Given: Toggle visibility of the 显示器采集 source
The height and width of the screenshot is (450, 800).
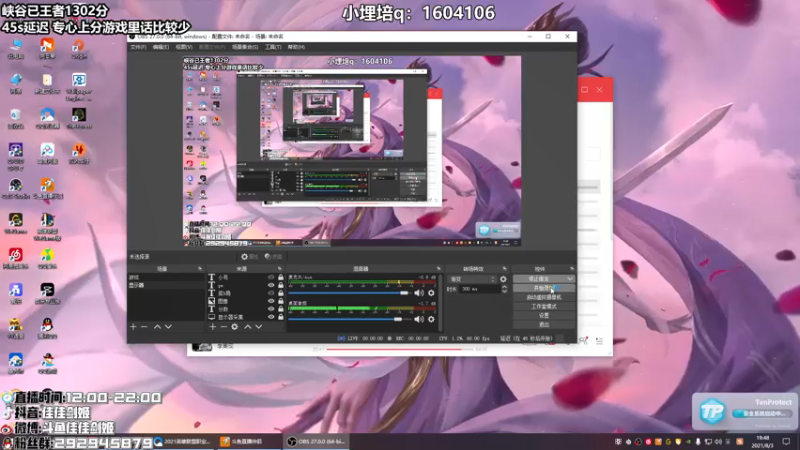Looking at the screenshot, I should pyautogui.click(x=271, y=317).
